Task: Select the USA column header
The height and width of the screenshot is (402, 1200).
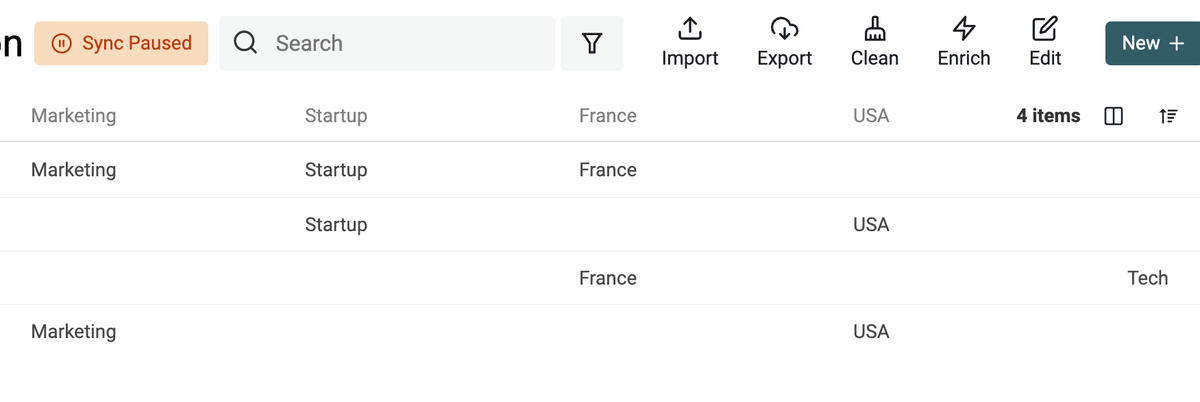Action: point(871,116)
